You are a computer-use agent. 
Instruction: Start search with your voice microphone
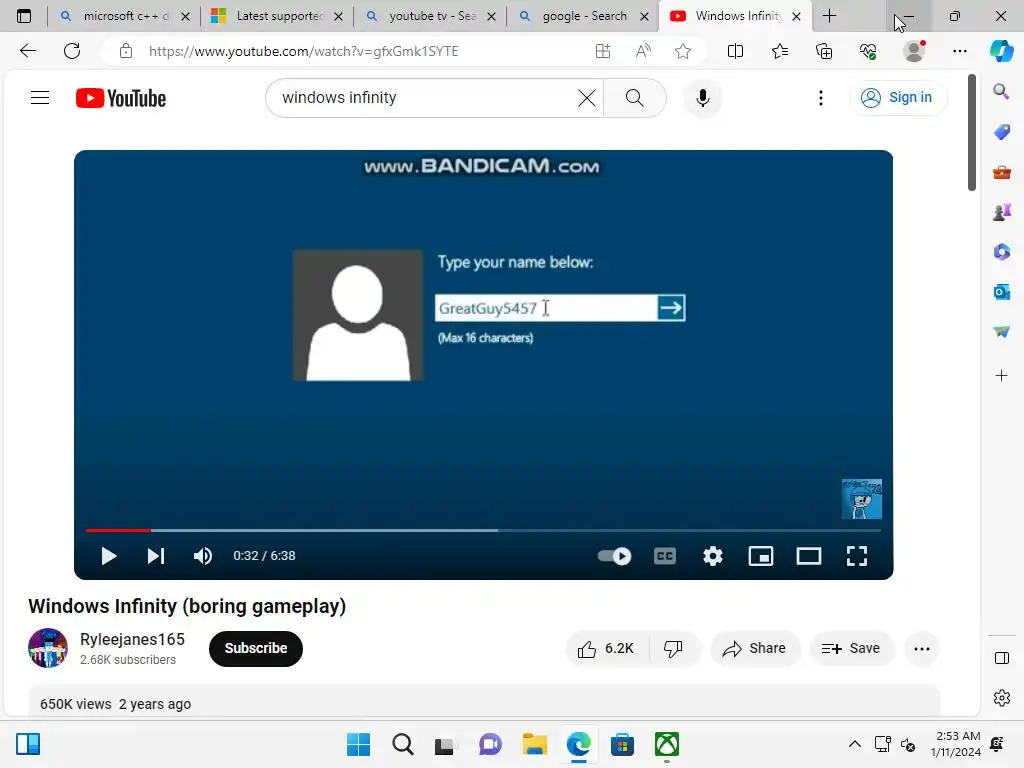pyautogui.click(x=703, y=98)
